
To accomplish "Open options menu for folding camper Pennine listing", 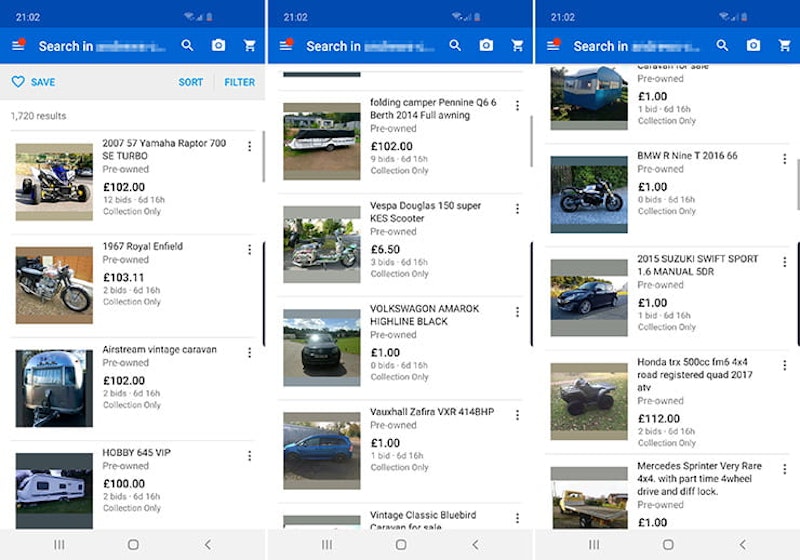I will click(x=517, y=106).
